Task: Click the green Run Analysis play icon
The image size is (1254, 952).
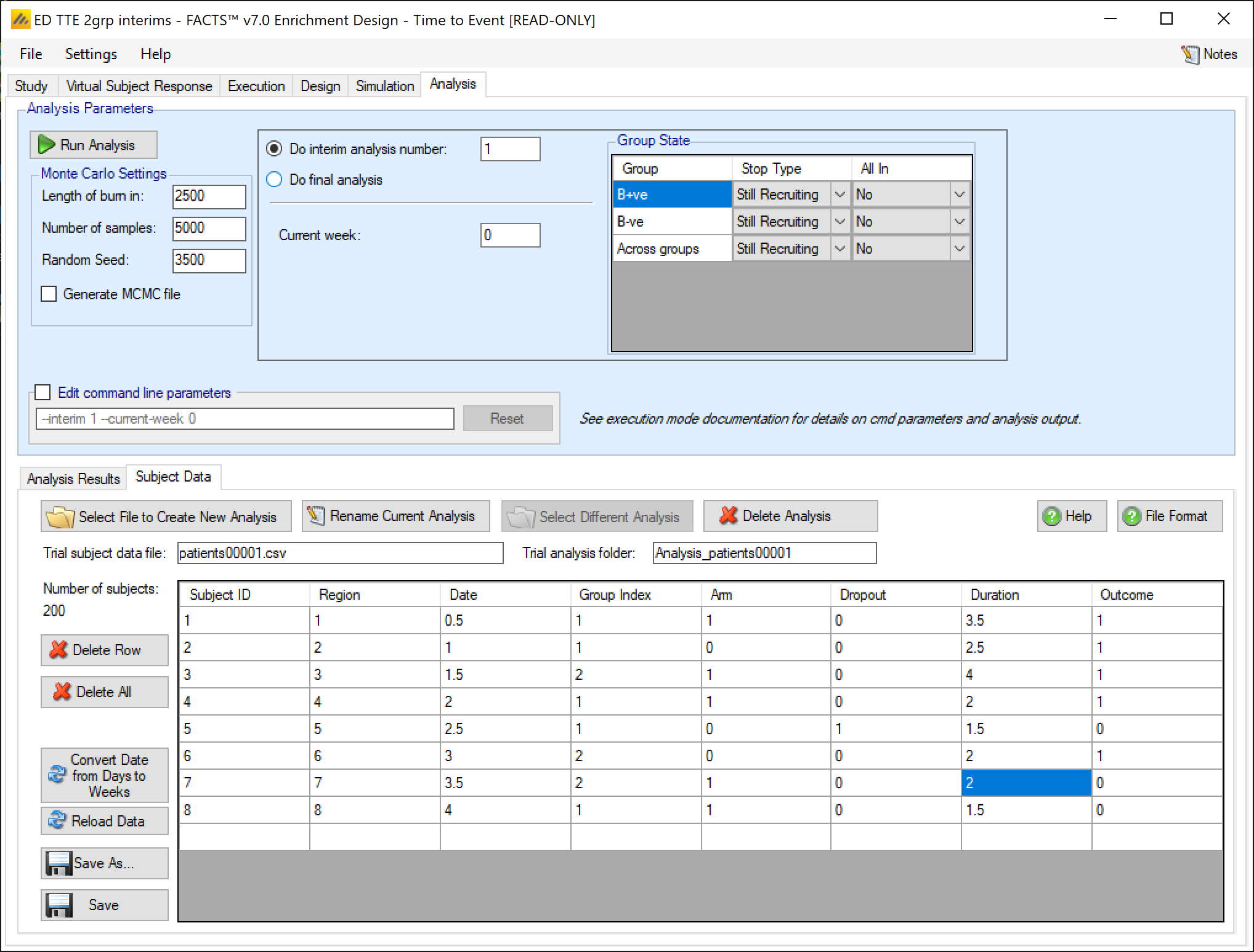Action: coord(46,145)
